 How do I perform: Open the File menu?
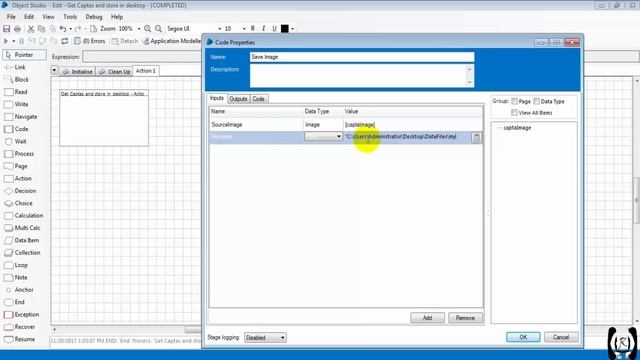point(11,17)
